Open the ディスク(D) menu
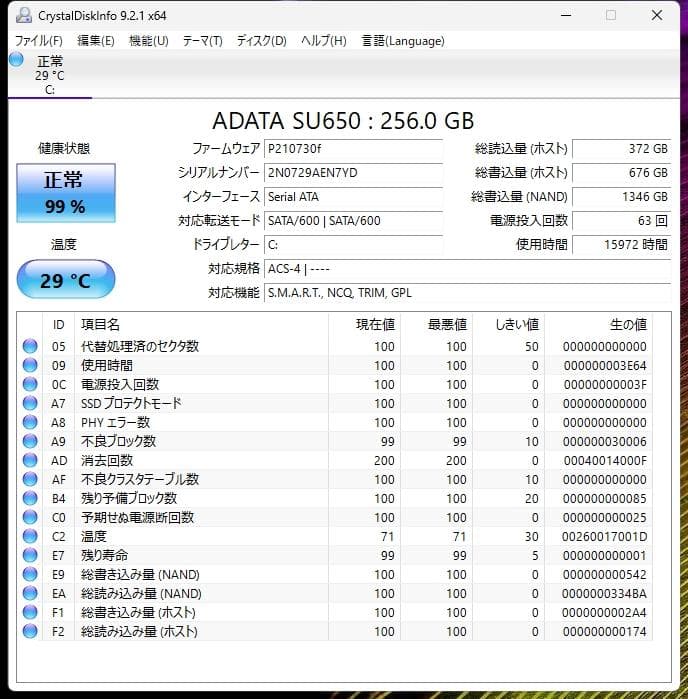 coord(261,41)
